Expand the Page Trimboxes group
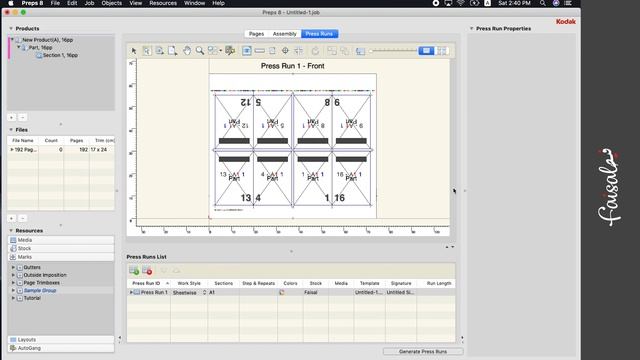 click(13, 282)
